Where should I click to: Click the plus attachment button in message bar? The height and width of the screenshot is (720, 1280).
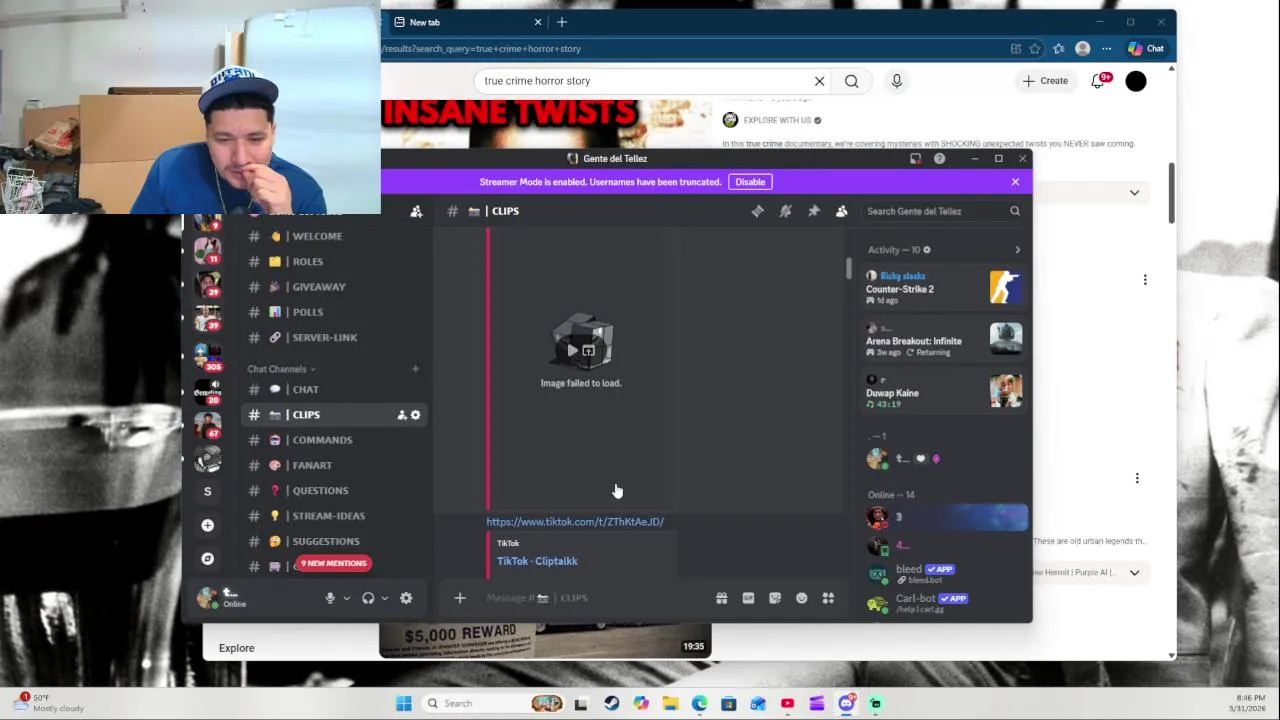point(460,598)
